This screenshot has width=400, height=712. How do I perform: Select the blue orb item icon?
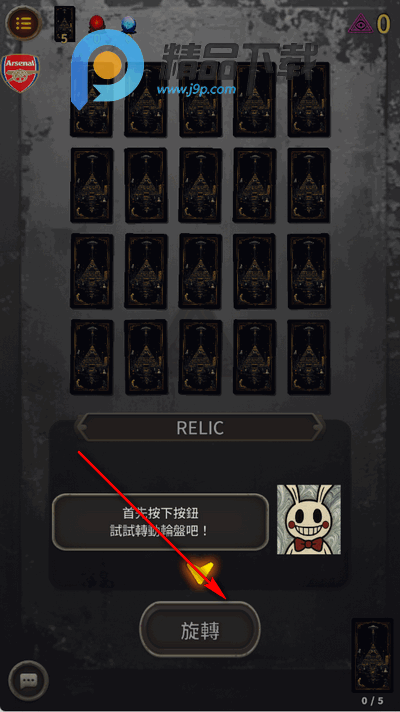tap(128, 24)
